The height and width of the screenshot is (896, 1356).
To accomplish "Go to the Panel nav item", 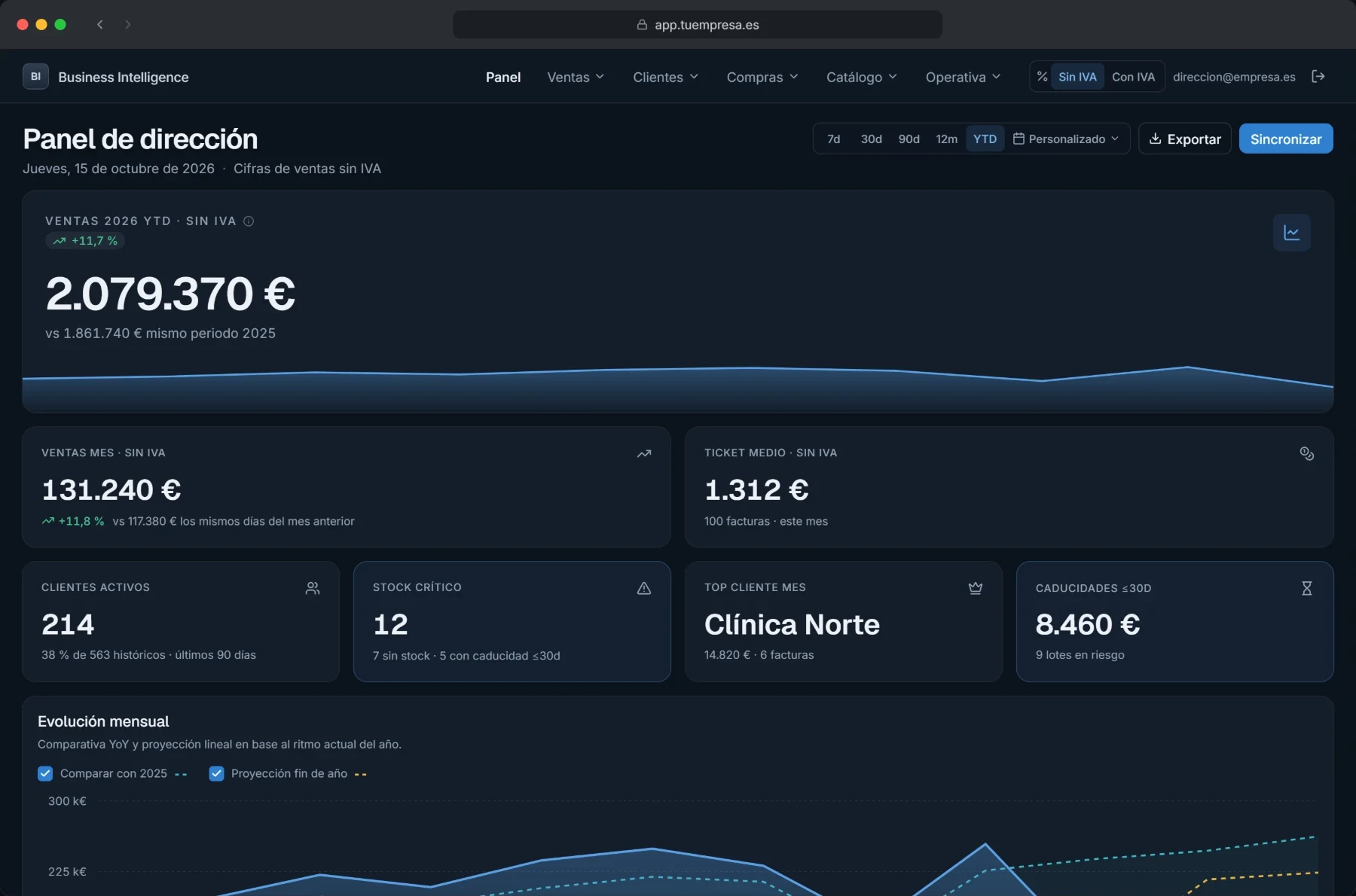I will point(503,77).
